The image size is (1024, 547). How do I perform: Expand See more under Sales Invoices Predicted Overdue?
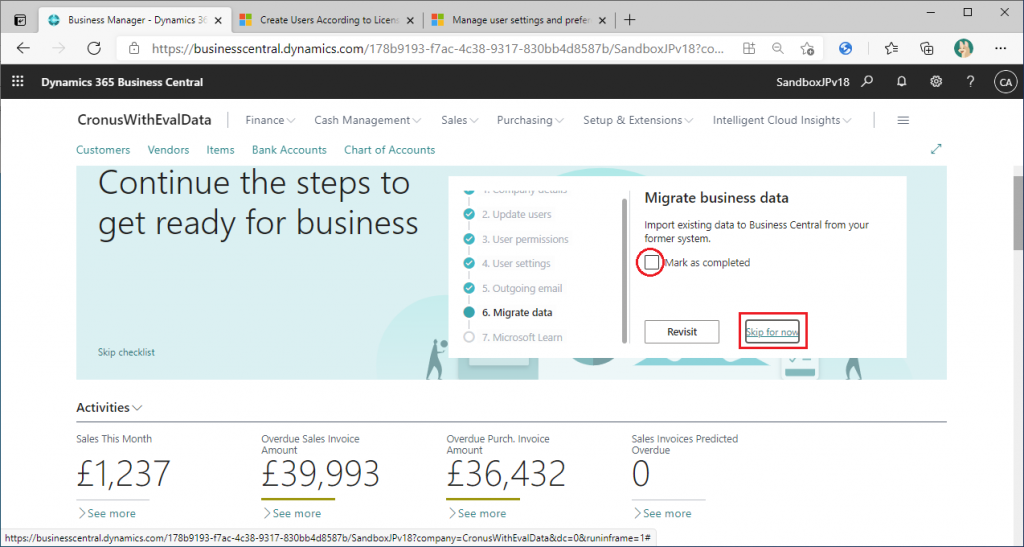pos(662,514)
